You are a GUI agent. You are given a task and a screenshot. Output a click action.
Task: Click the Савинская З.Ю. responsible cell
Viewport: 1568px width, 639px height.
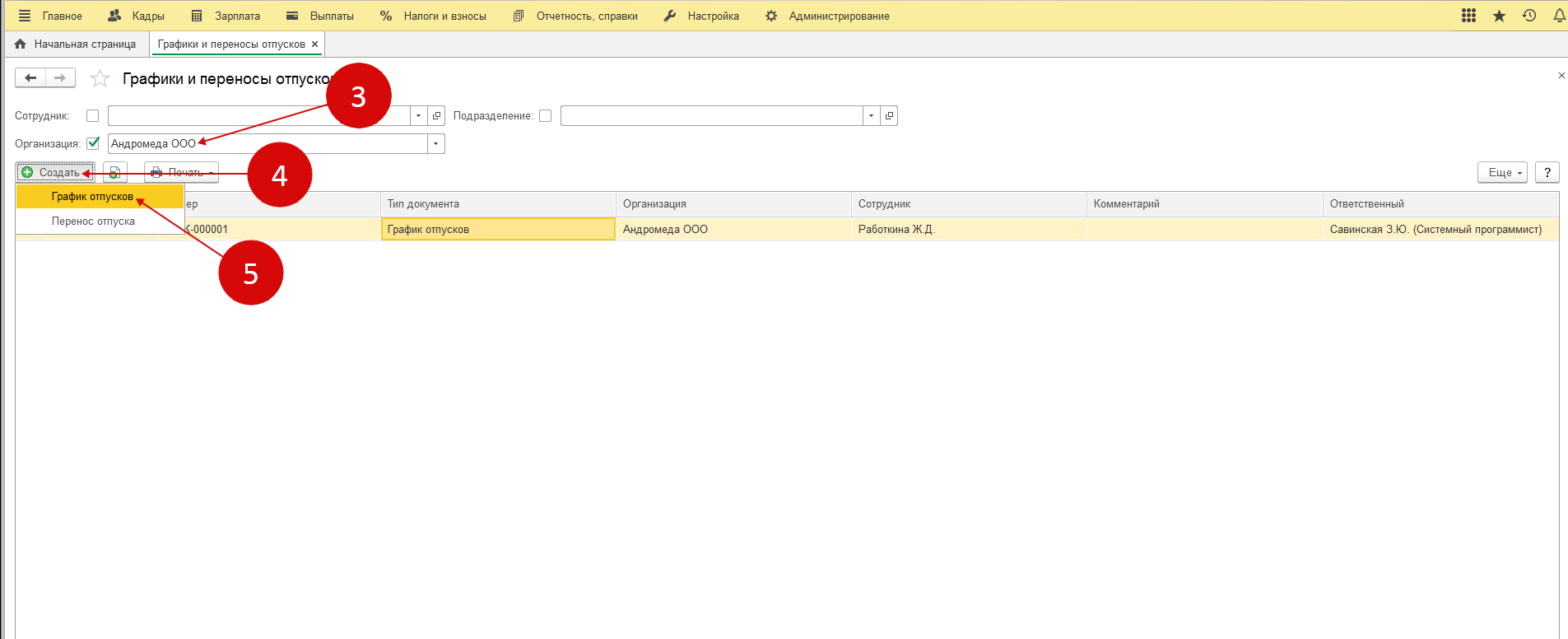pyautogui.click(x=1440, y=229)
